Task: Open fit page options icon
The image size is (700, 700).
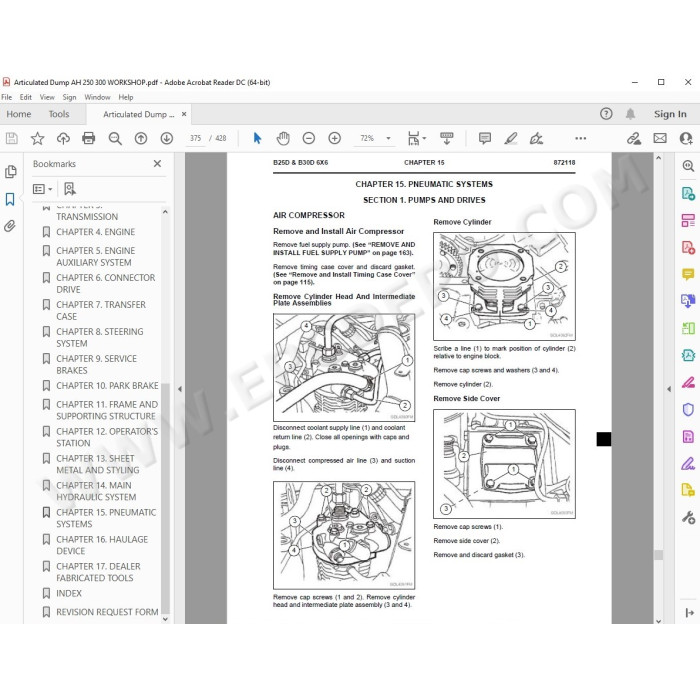Action: pos(417,138)
